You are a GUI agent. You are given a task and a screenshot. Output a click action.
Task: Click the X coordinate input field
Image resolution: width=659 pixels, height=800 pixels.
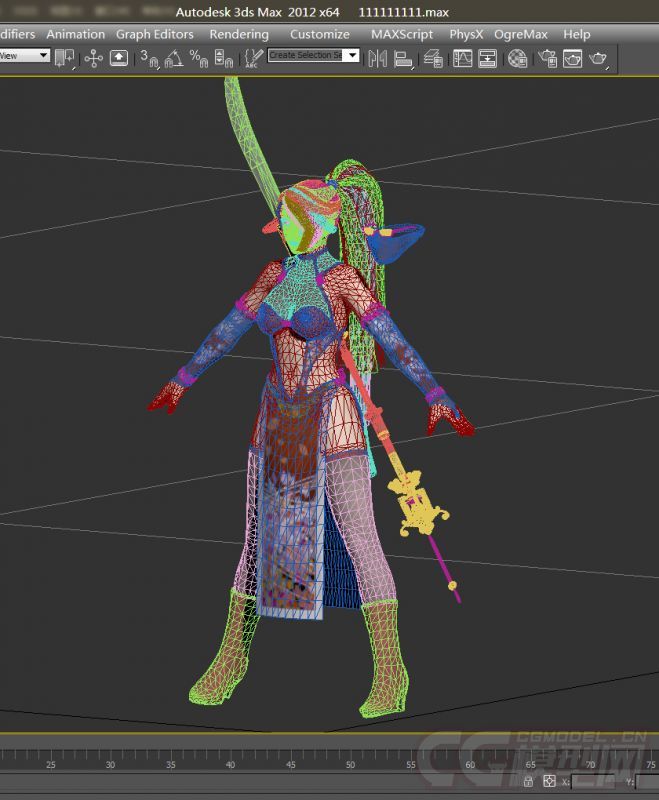coord(597,782)
